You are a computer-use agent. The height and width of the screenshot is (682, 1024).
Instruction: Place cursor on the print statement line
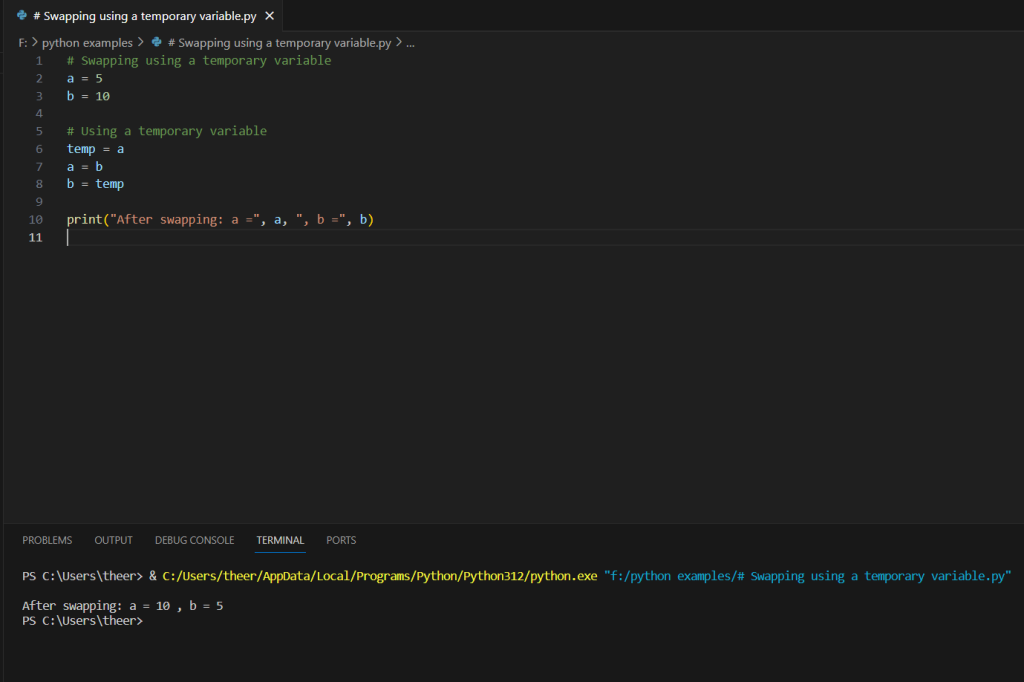pos(220,220)
